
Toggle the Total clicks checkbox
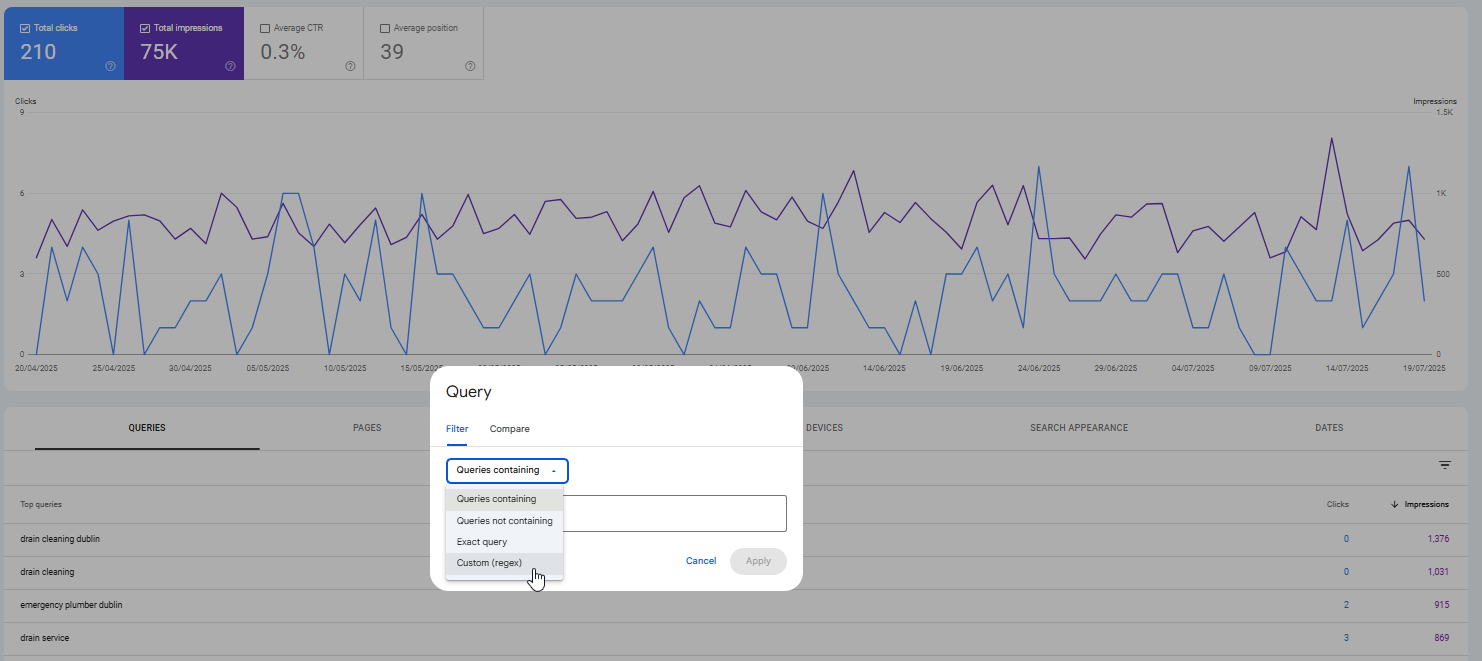coord(25,28)
